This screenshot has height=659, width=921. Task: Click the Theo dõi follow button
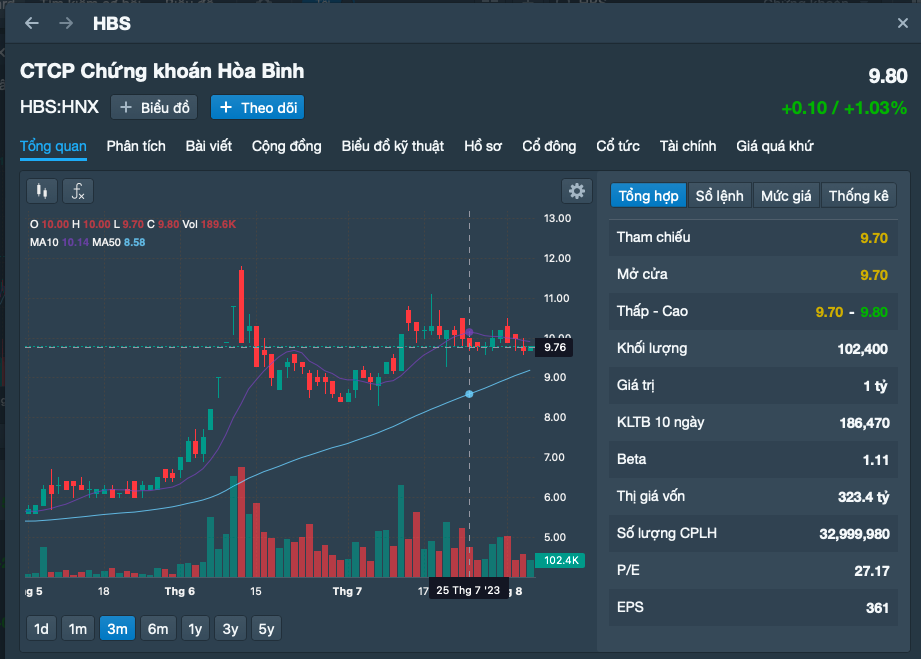tap(257, 107)
